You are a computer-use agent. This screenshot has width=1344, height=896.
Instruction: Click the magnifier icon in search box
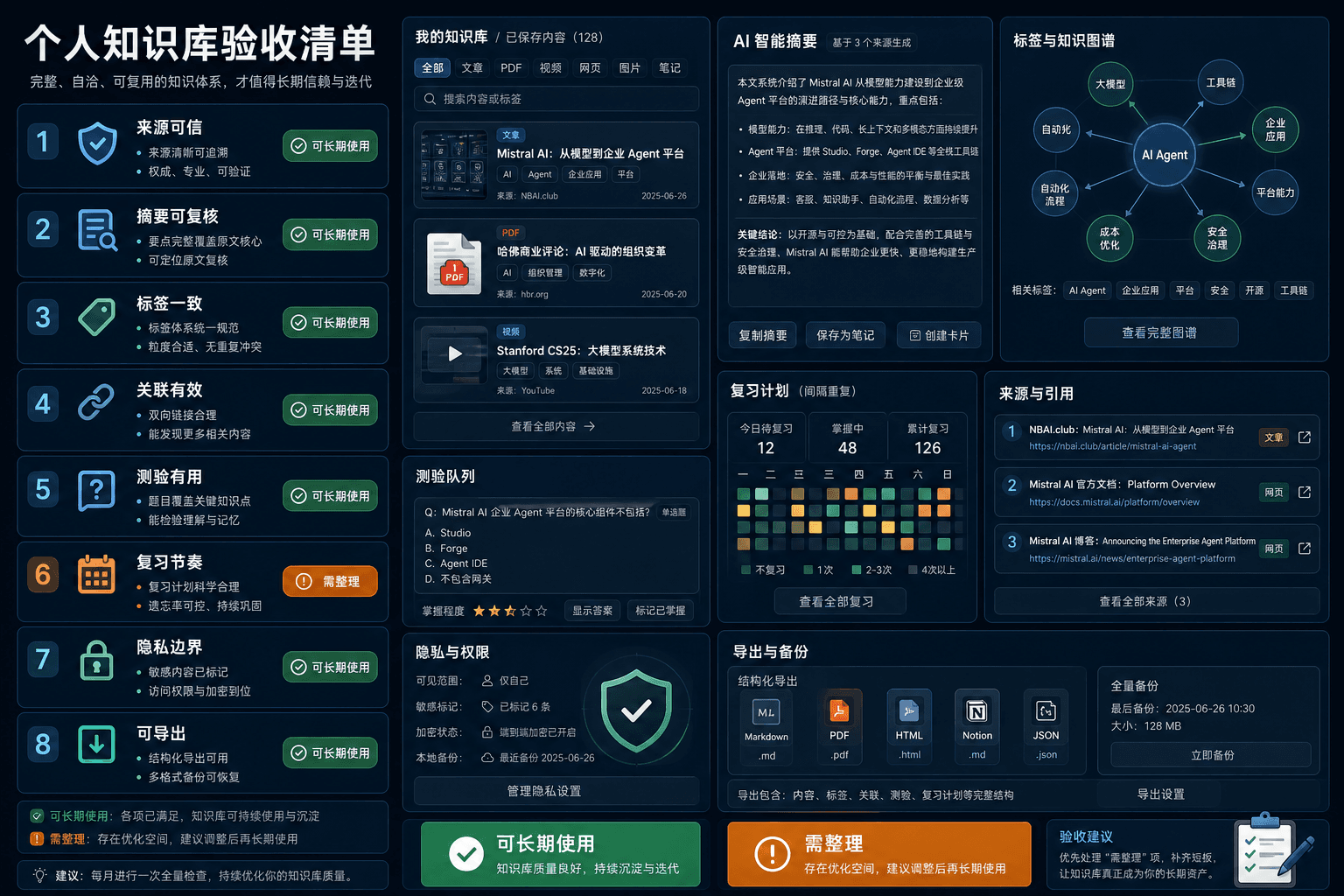[x=430, y=99]
